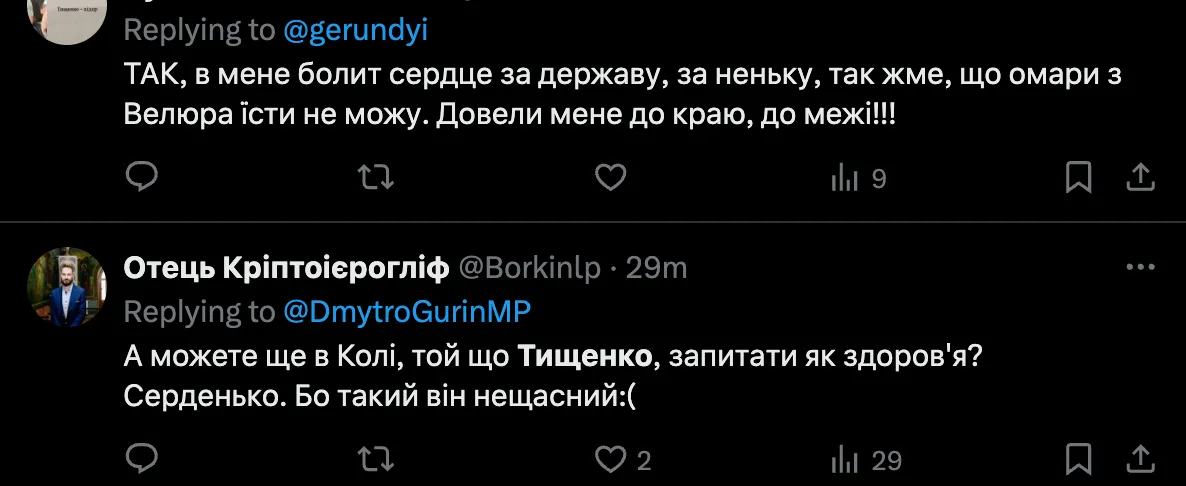View analytics showing 9 views
The image size is (1186, 486).
(x=859, y=179)
